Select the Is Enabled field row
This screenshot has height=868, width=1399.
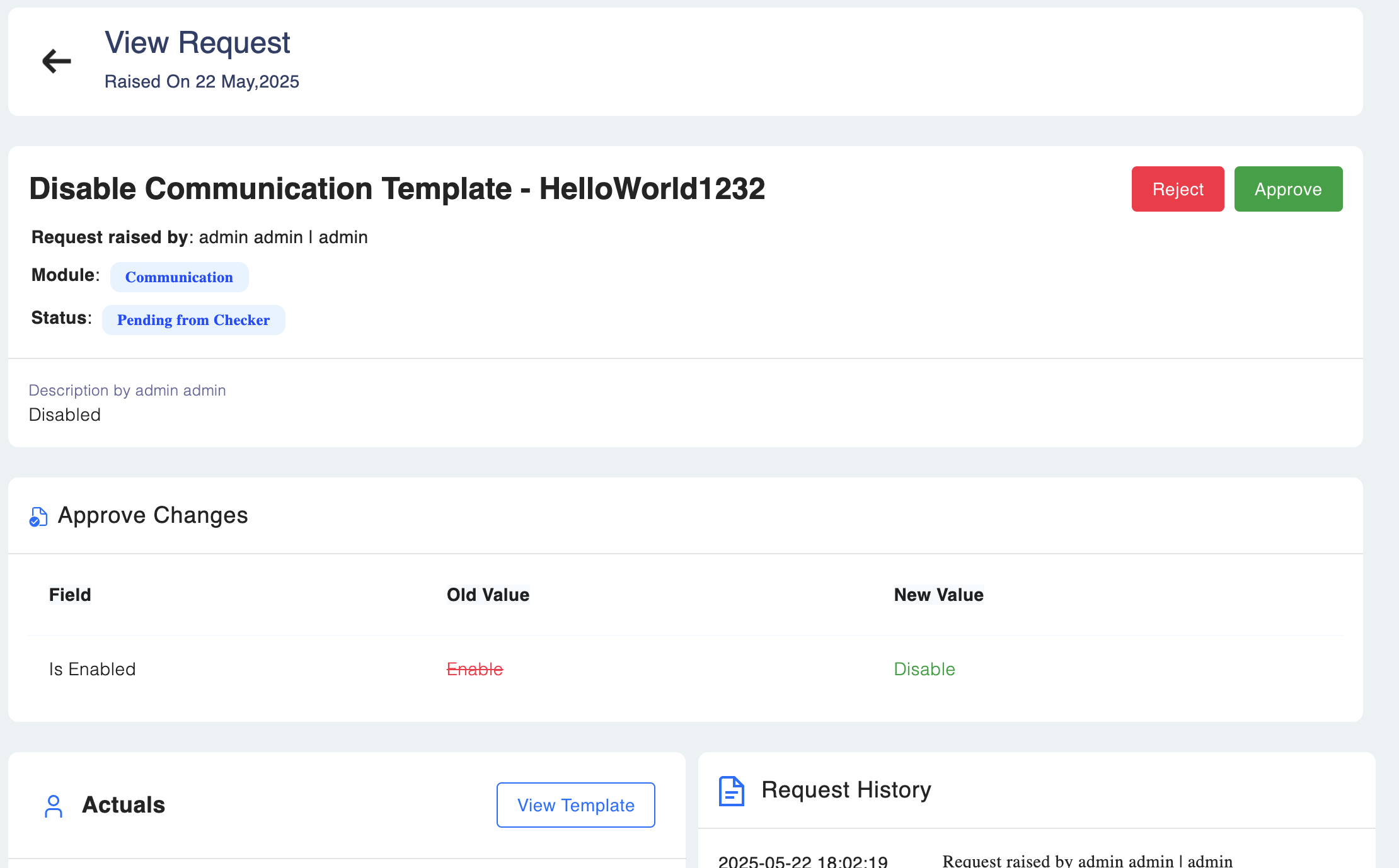pyautogui.click(x=93, y=669)
